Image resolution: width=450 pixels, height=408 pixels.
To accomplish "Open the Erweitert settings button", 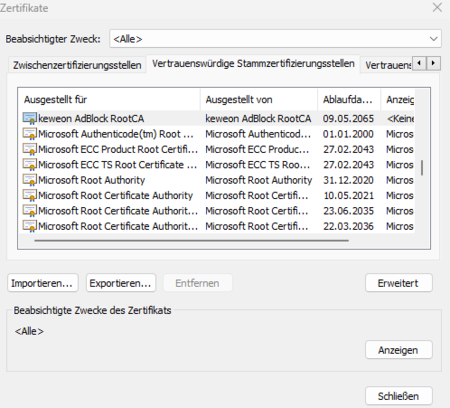I will (x=399, y=283).
